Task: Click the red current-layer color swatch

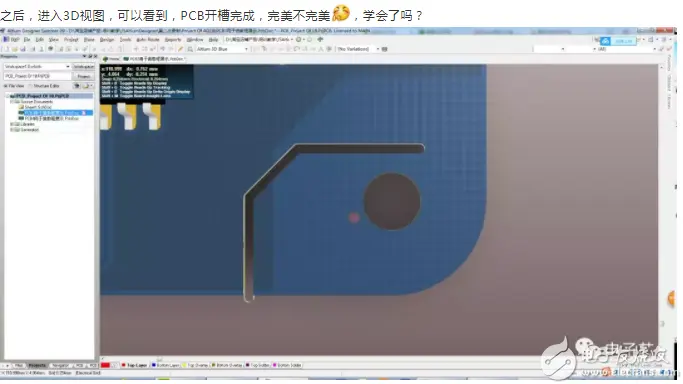Action: tap(105, 365)
